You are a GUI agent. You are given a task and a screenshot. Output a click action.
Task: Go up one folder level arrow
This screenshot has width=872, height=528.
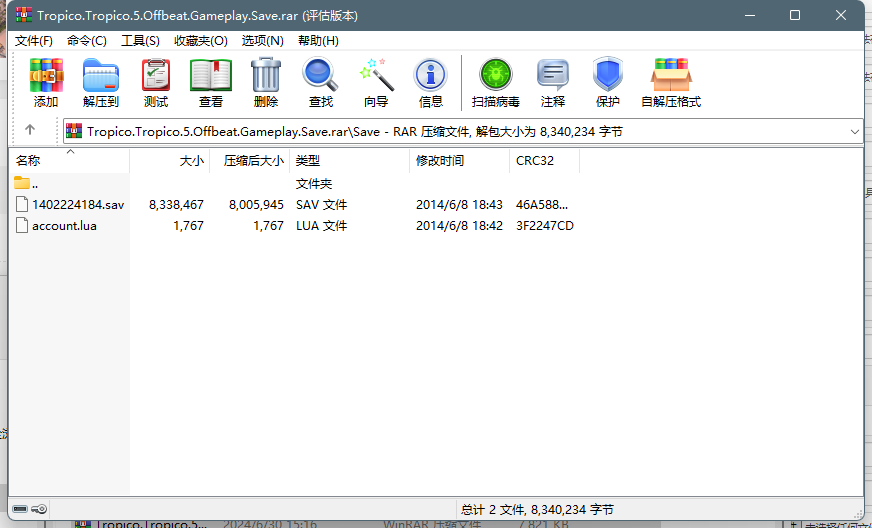click(30, 130)
